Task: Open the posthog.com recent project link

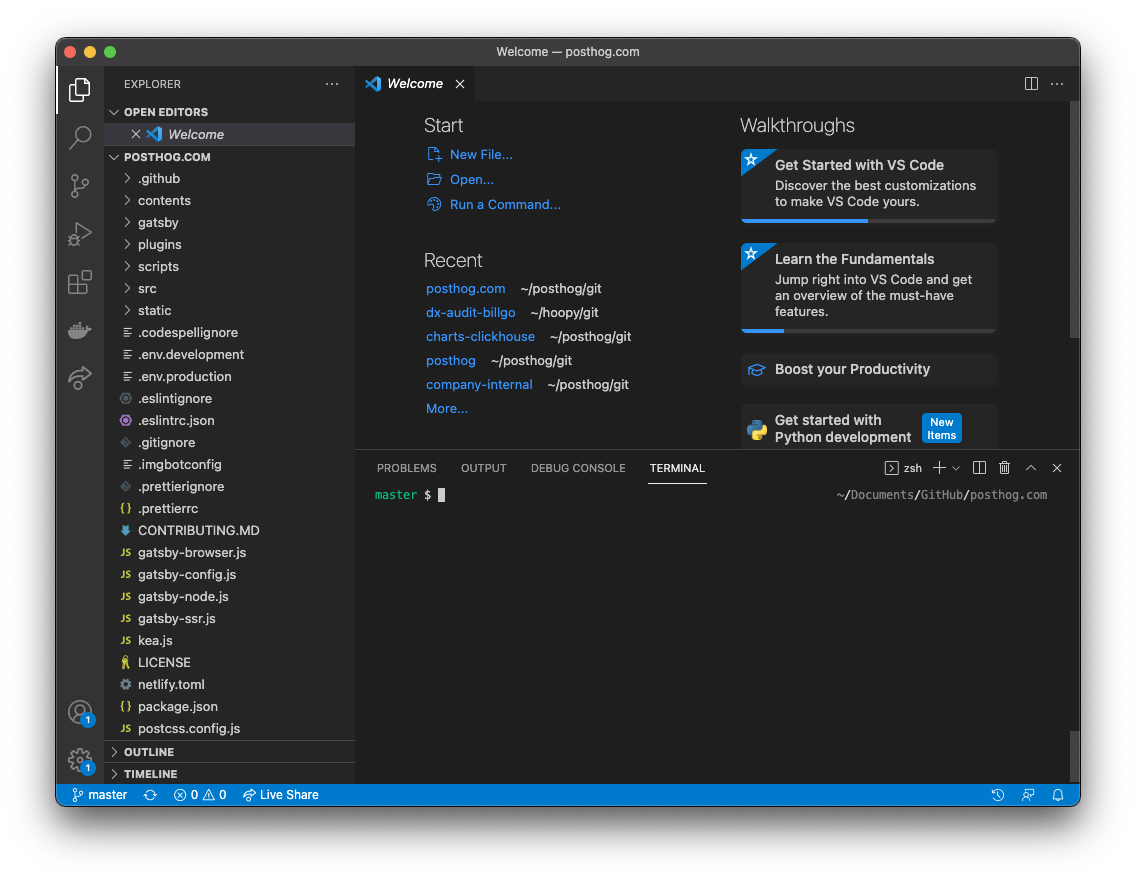Action: (466, 288)
